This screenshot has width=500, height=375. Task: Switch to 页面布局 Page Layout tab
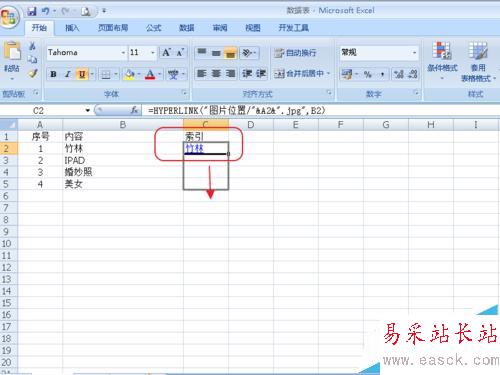[x=113, y=28]
